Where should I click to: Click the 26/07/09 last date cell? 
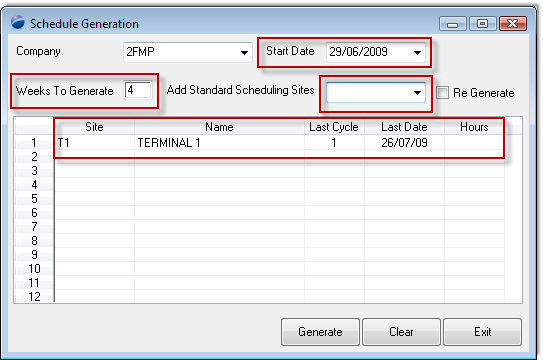(x=404, y=143)
